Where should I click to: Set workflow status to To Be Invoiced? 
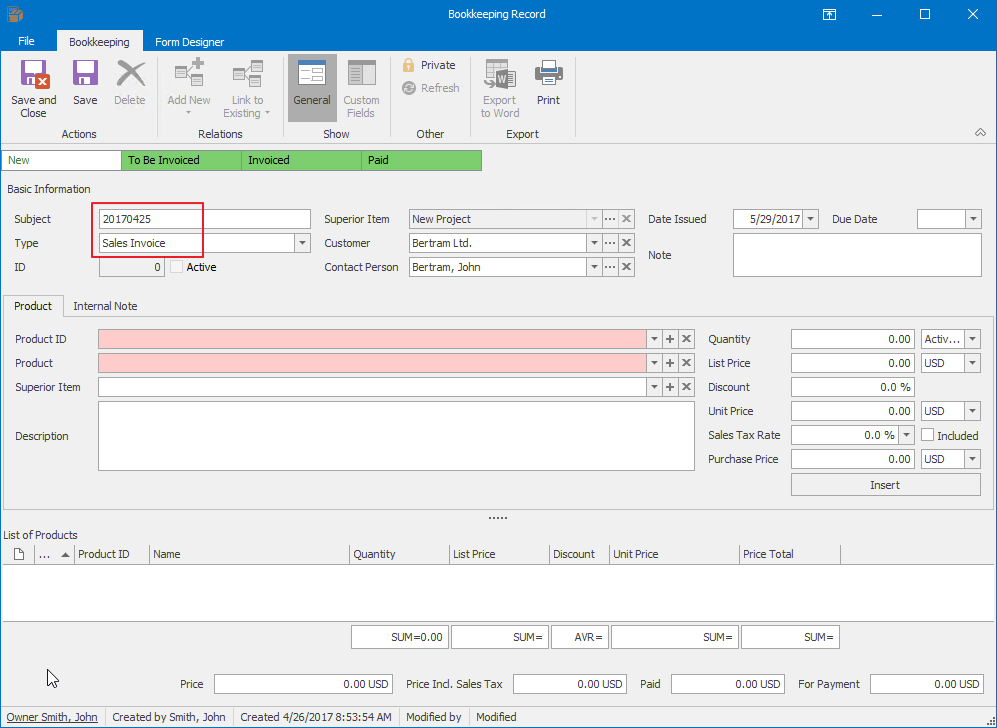pyautogui.click(x=181, y=160)
